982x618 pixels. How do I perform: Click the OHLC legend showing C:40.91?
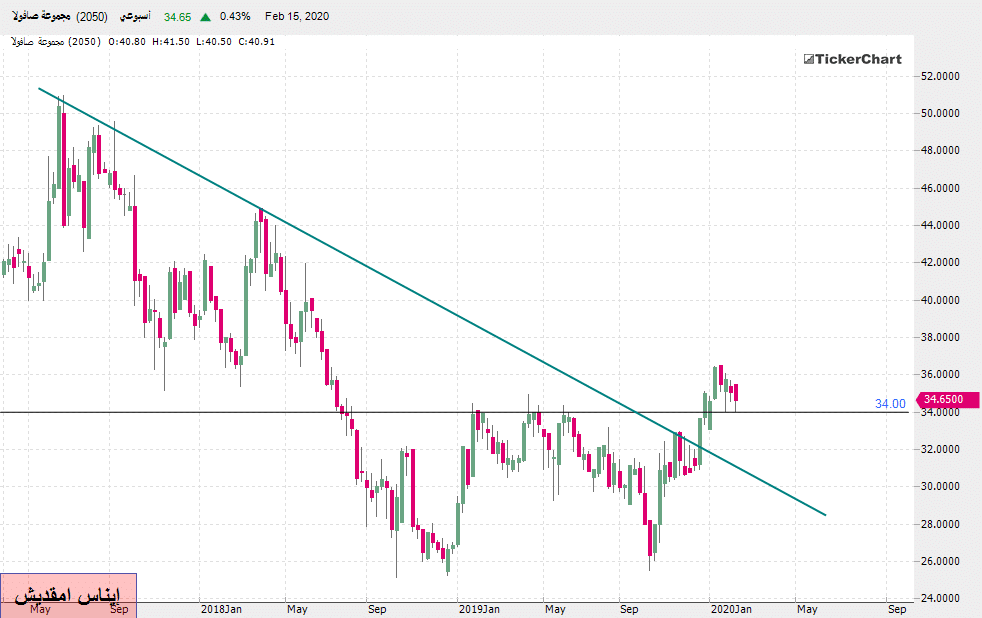140,41
